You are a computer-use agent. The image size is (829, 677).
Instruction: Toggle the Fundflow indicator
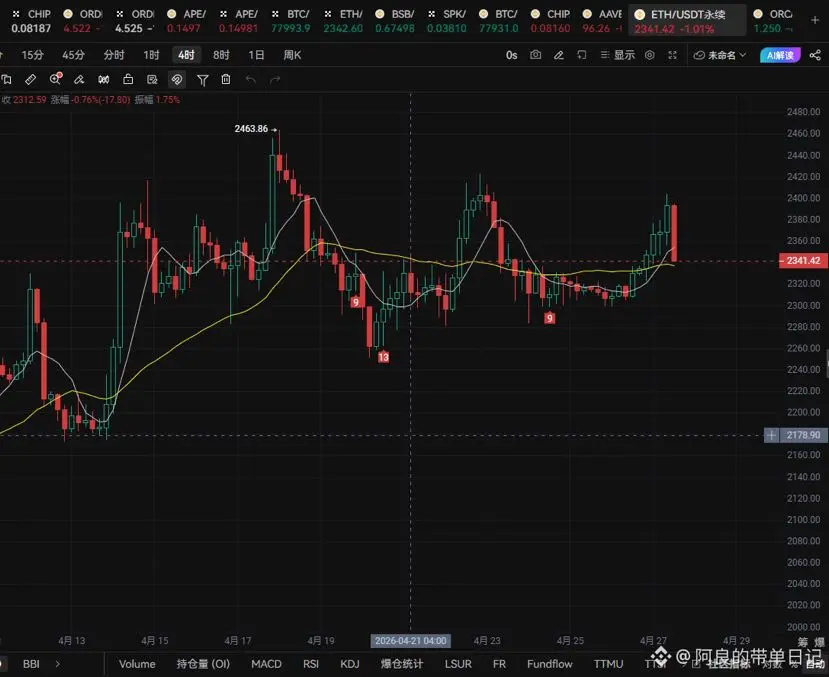tap(550, 664)
